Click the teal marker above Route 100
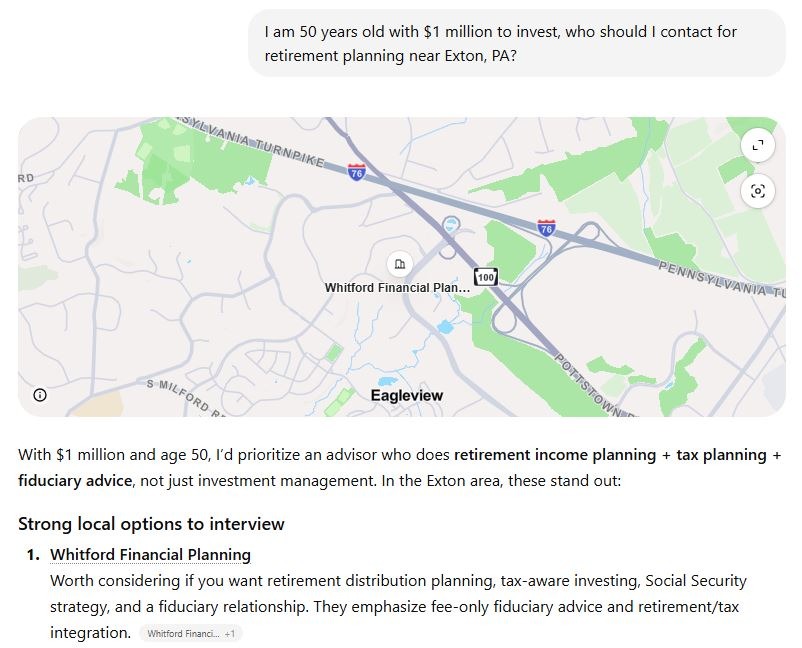This screenshot has height=648, width=802. click(452, 225)
